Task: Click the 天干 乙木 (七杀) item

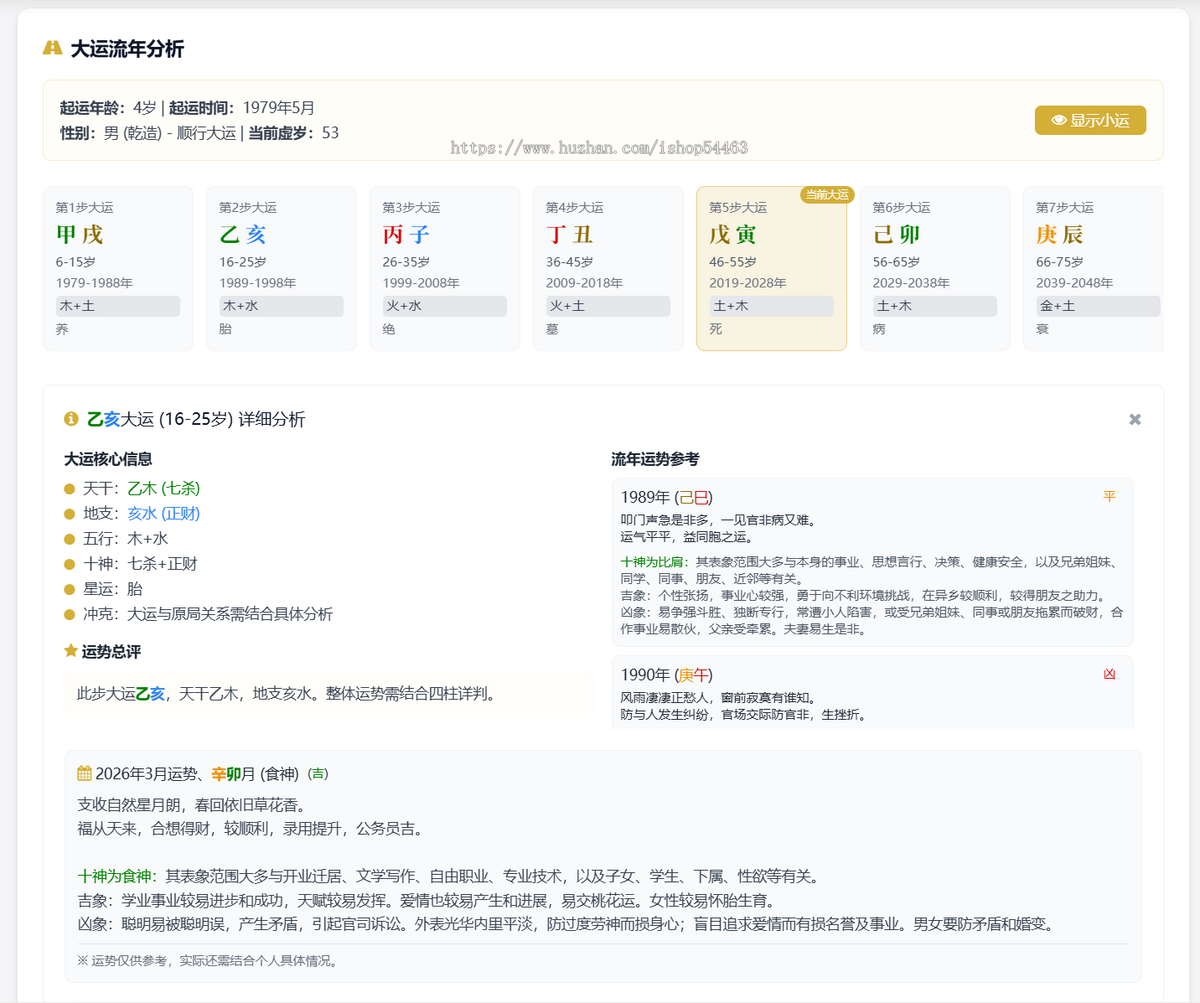Action: click(133, 488)
